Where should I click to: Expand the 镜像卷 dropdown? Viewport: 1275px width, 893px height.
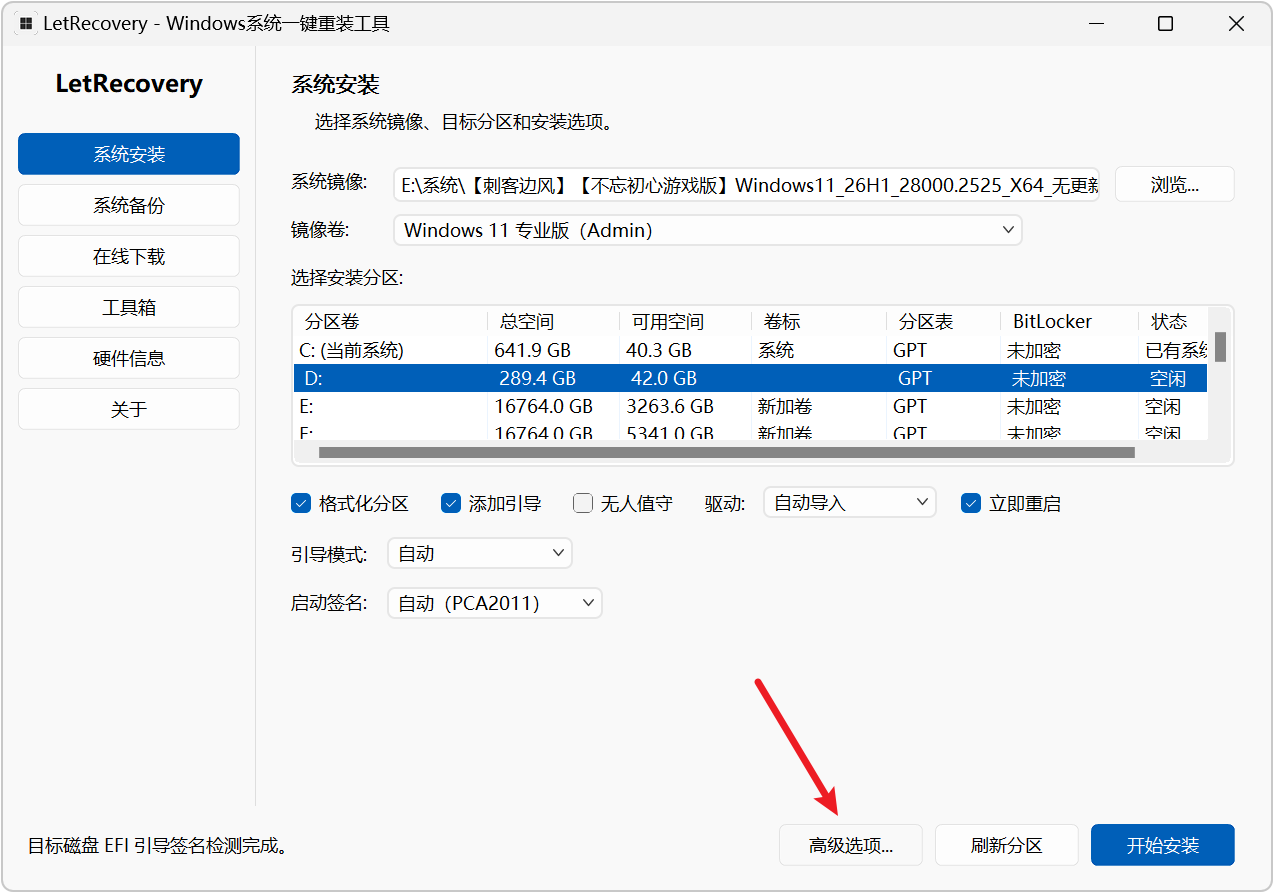708,230
